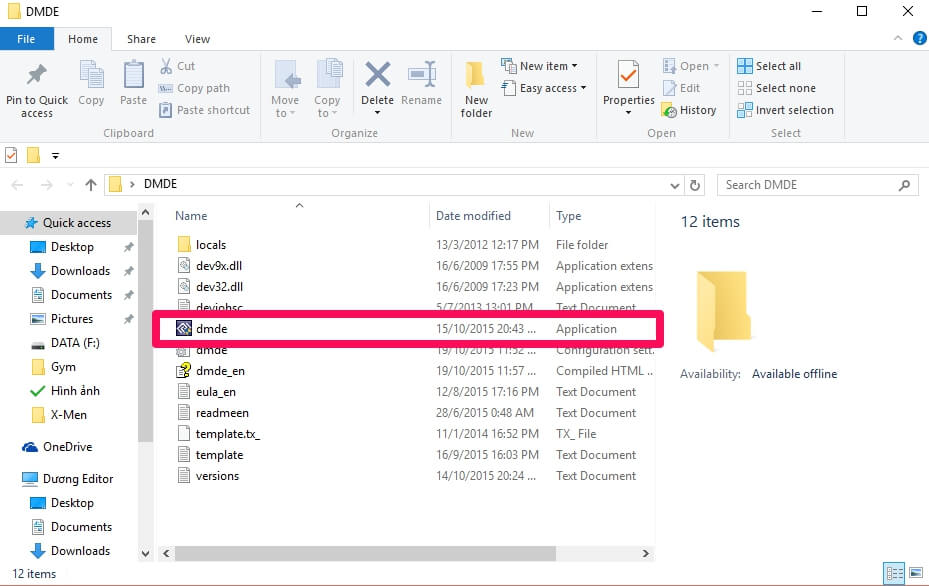Click the refresh button beside address bar
This screenshot has width=929, height=586.
(694, 185)
